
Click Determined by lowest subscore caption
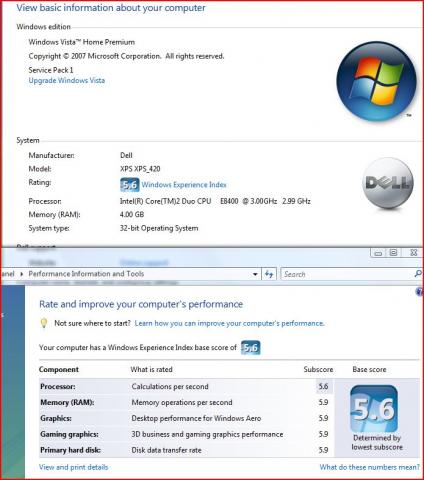click(x=377, y=442)
